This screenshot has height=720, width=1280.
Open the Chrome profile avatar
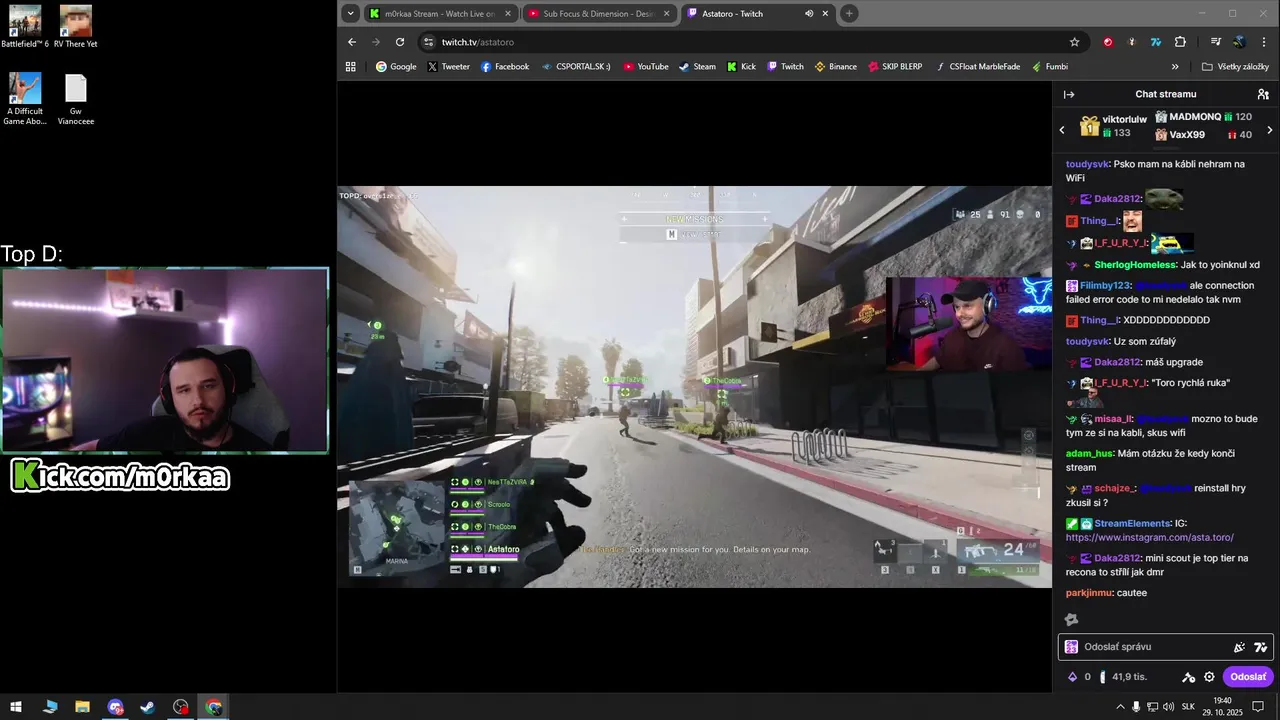pos(1240,42)
